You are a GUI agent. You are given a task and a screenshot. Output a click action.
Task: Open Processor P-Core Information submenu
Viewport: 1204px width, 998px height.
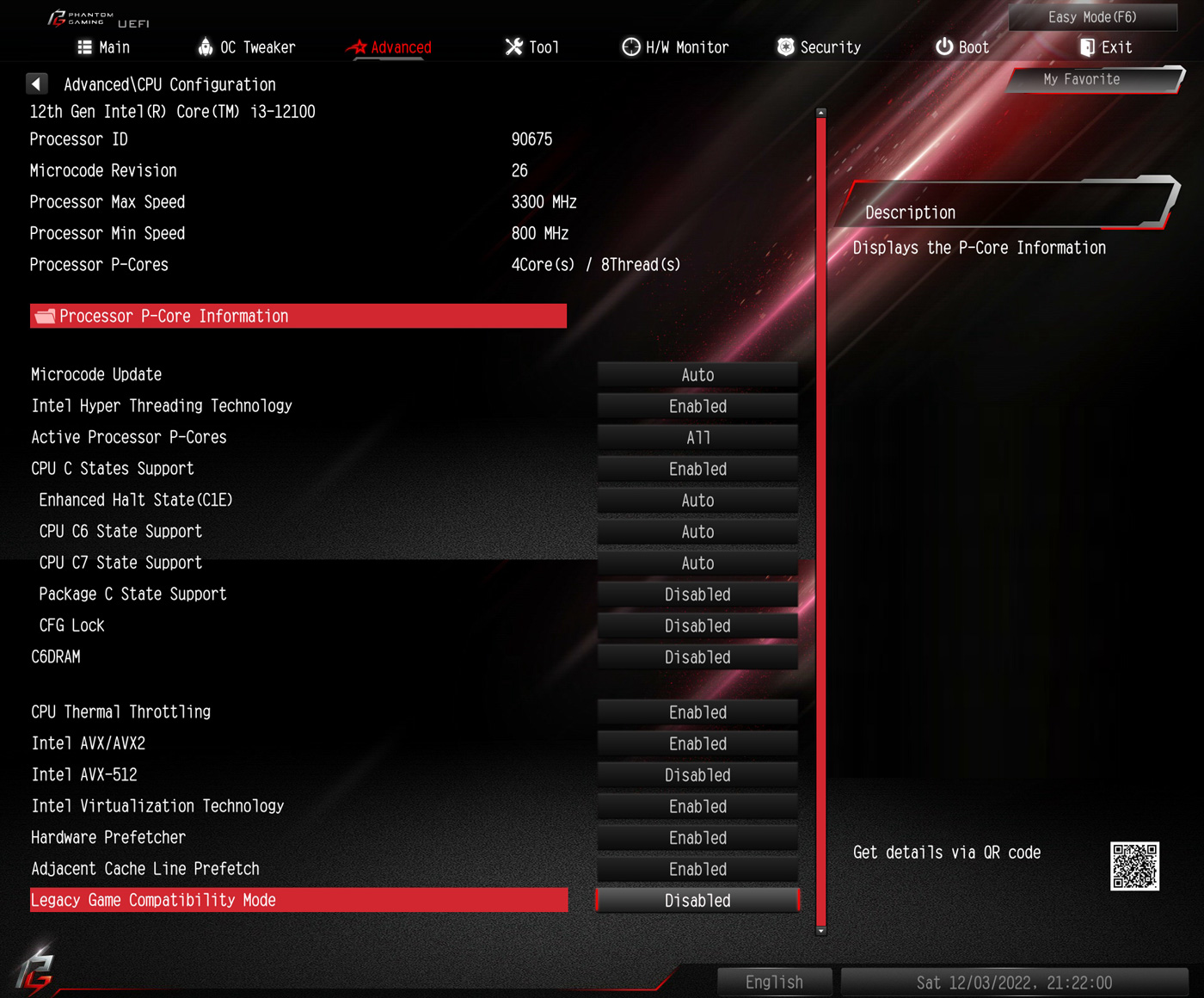(x=298, y=316)
